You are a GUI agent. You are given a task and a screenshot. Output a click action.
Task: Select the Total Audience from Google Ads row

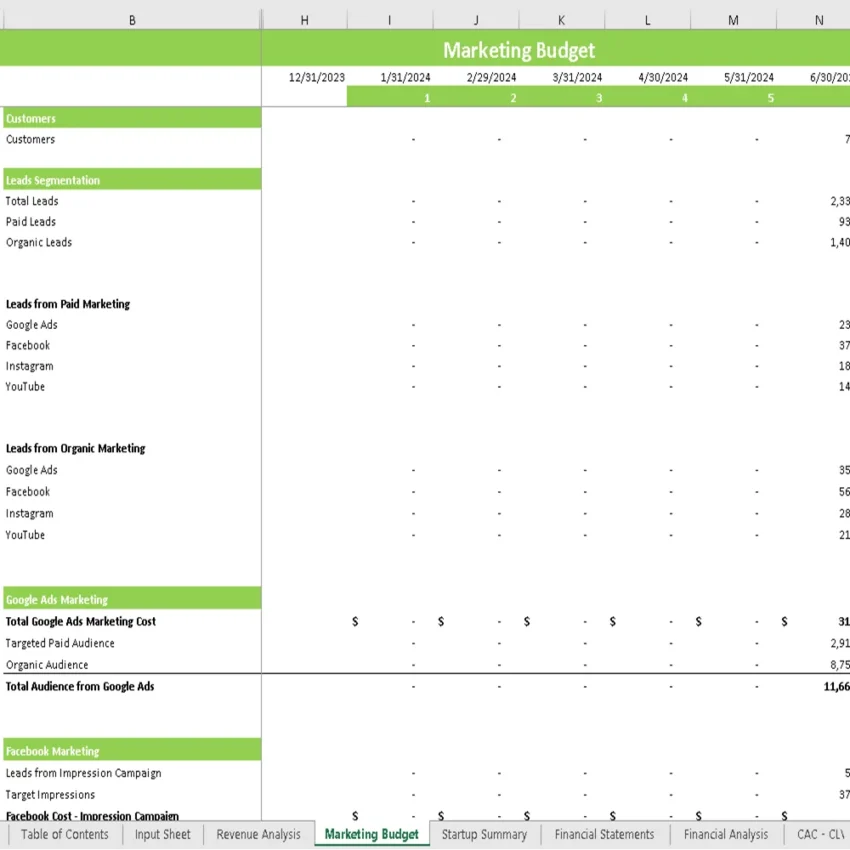tap(79, 687)
